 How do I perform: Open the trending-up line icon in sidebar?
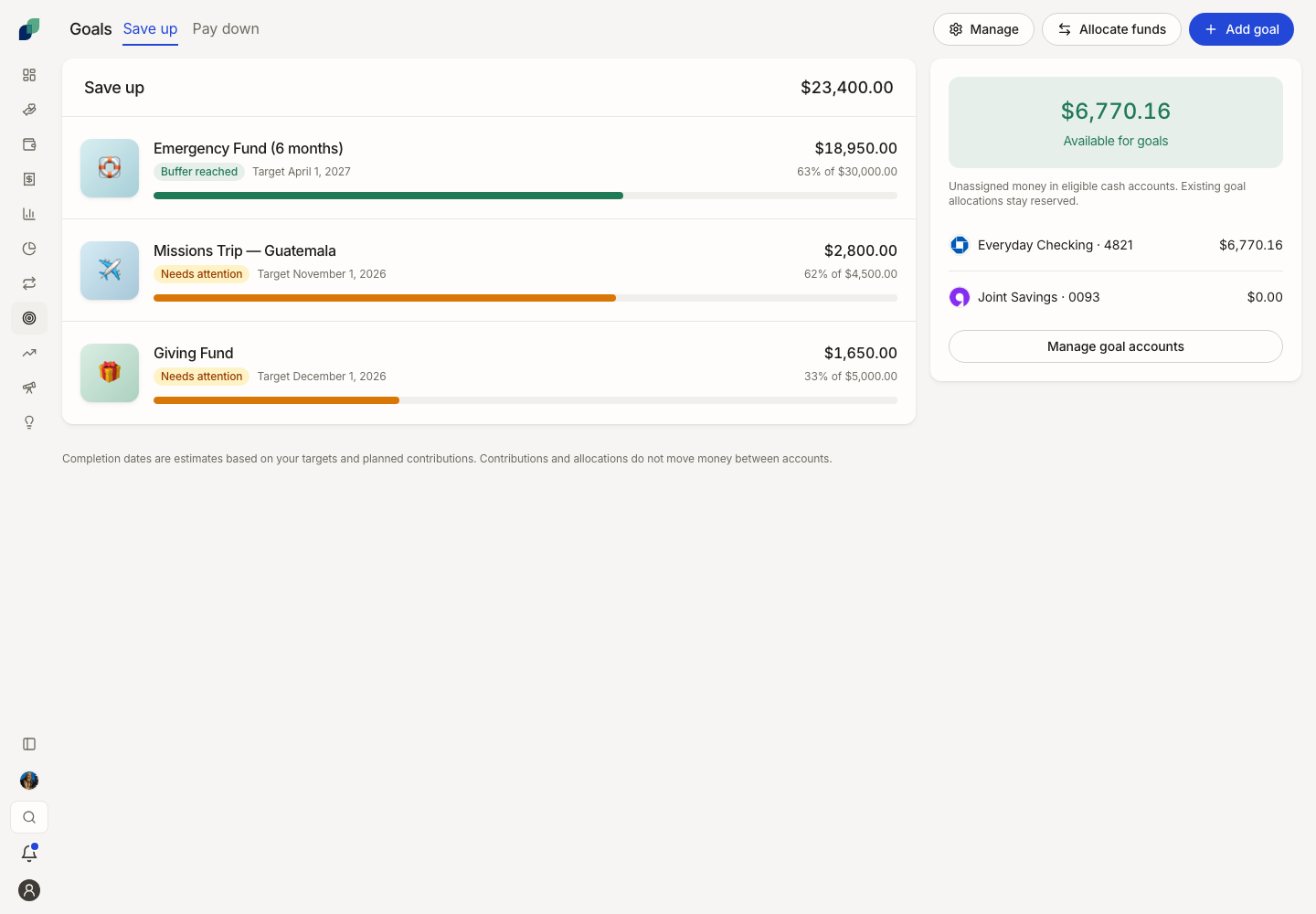[29, 353]
